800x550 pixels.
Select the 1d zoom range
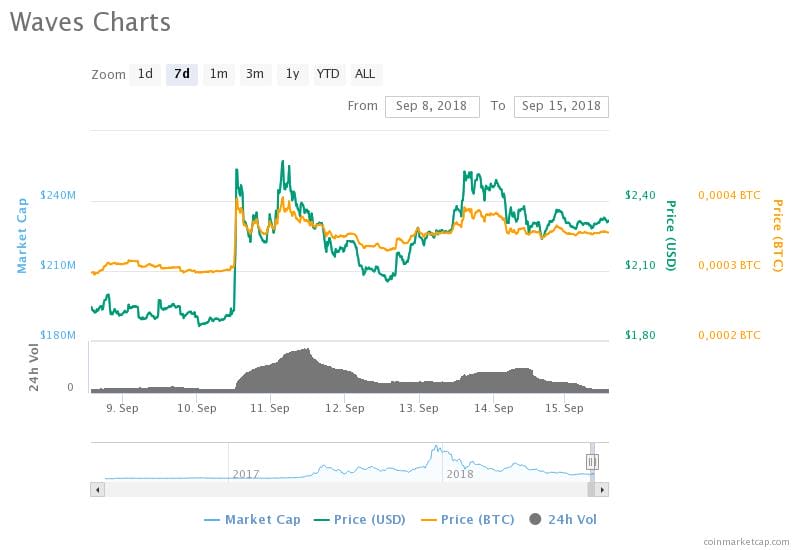[x=145, y=74]
